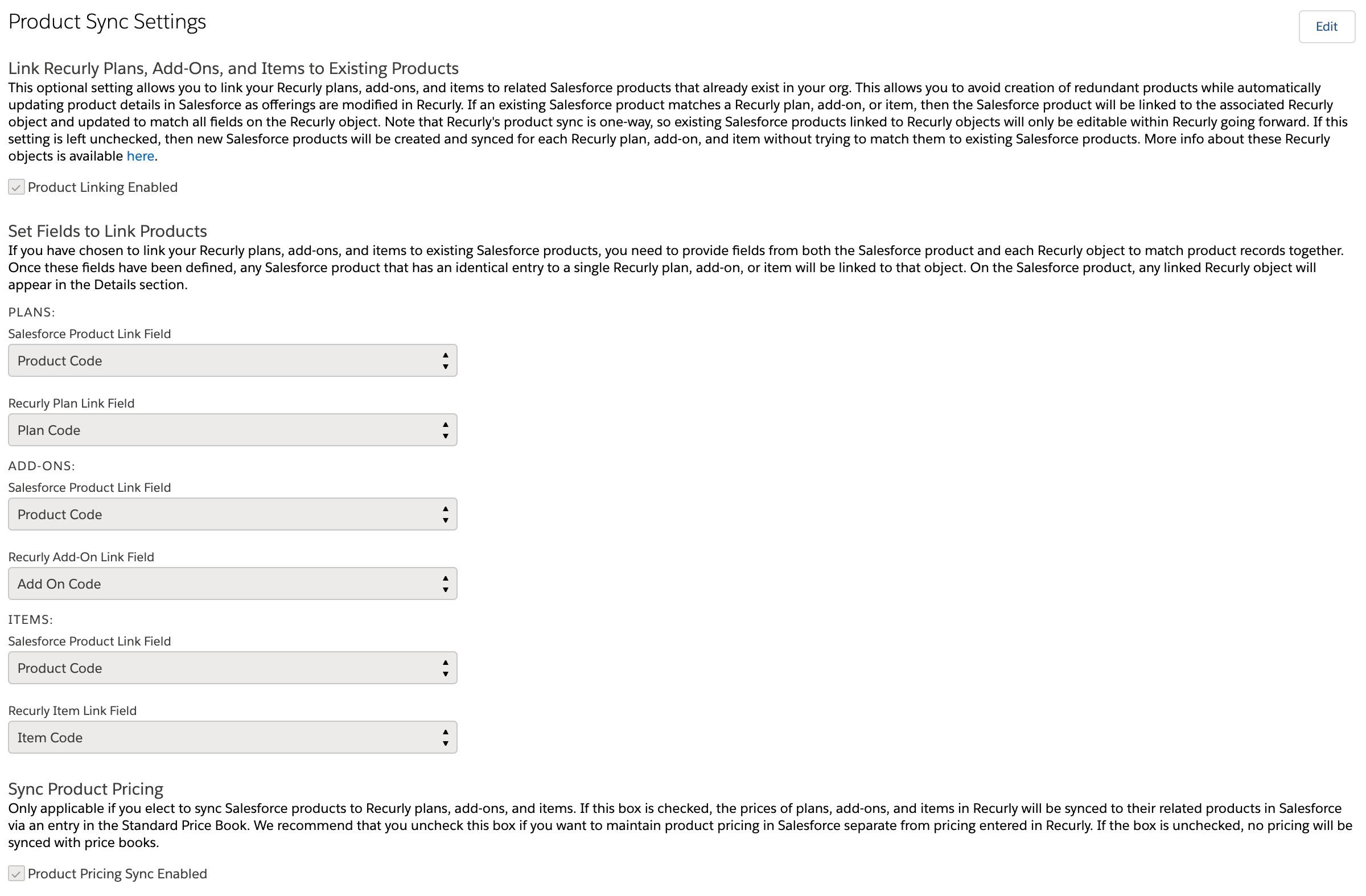The width and height of the screenshot is (1366, 896).
Task: Click stepper down arrow on Add-Ons Product Code field
Action: [x=447, y=520]
